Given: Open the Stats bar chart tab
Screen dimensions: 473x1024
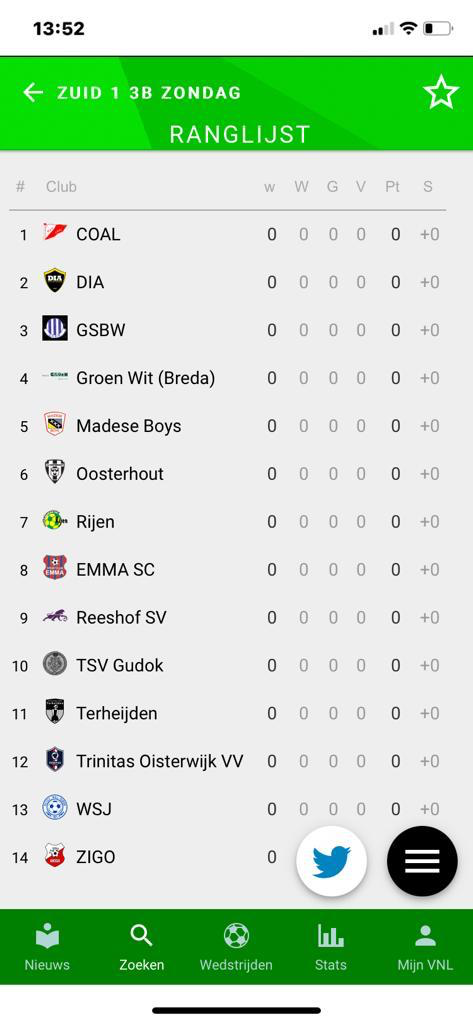Looking at the screenshot, I should (x=331, y=947).
